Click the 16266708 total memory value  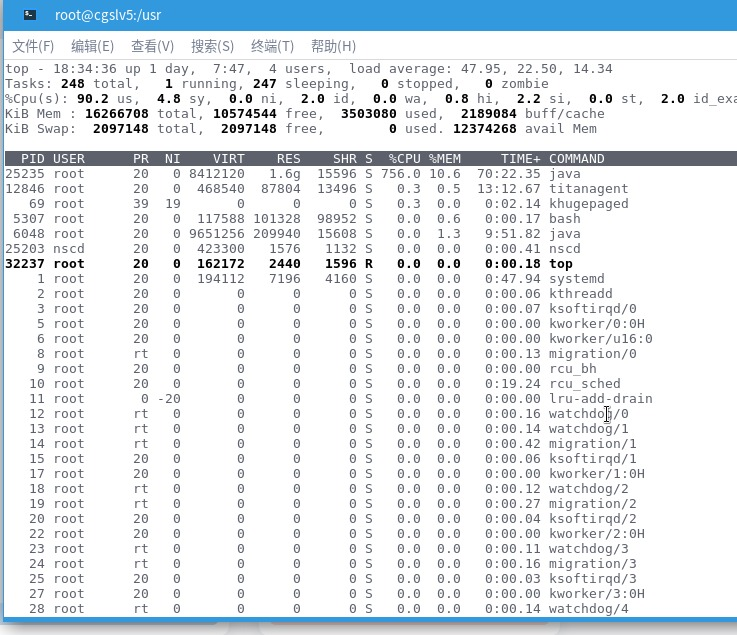(x=117, y=114)
